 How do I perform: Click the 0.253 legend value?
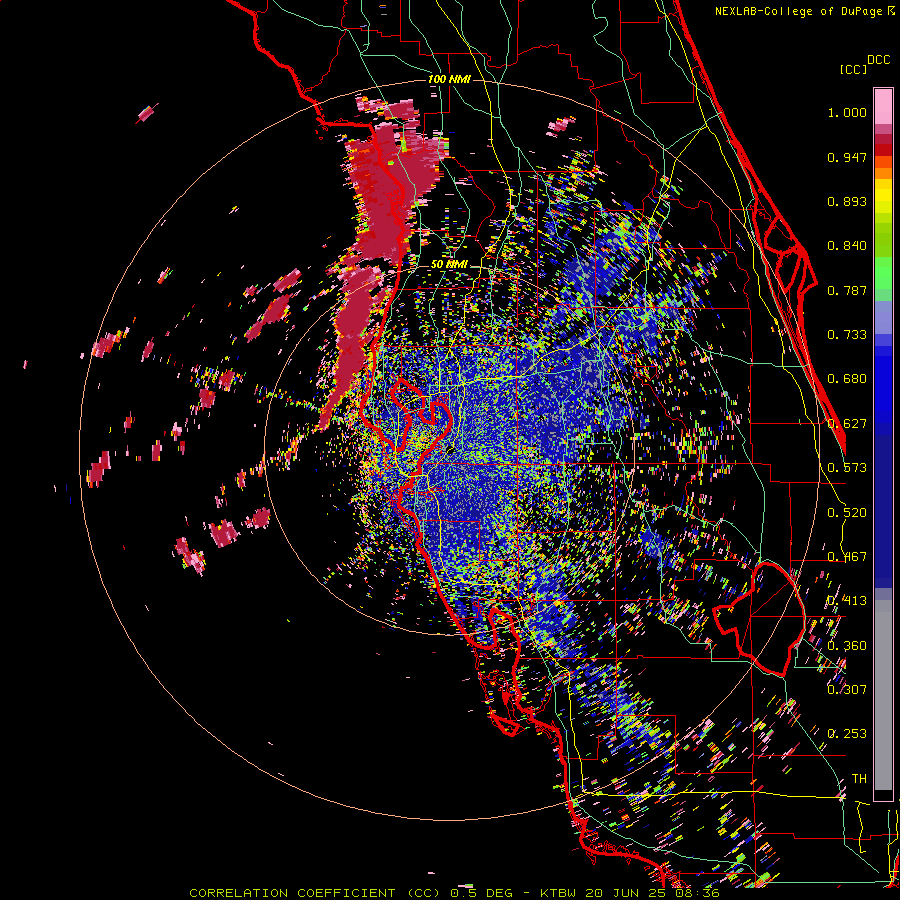(847, 734)
